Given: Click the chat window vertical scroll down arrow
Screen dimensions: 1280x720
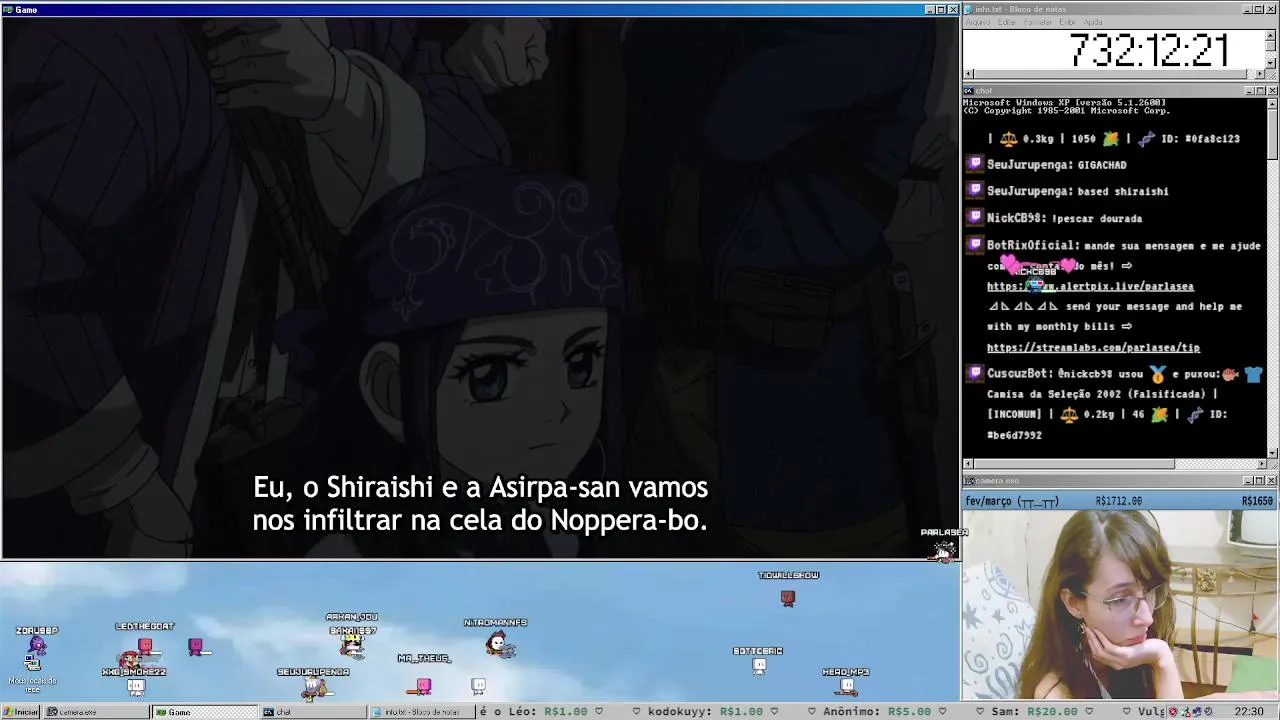Looking at the screenshot, I should (1272, 453).
